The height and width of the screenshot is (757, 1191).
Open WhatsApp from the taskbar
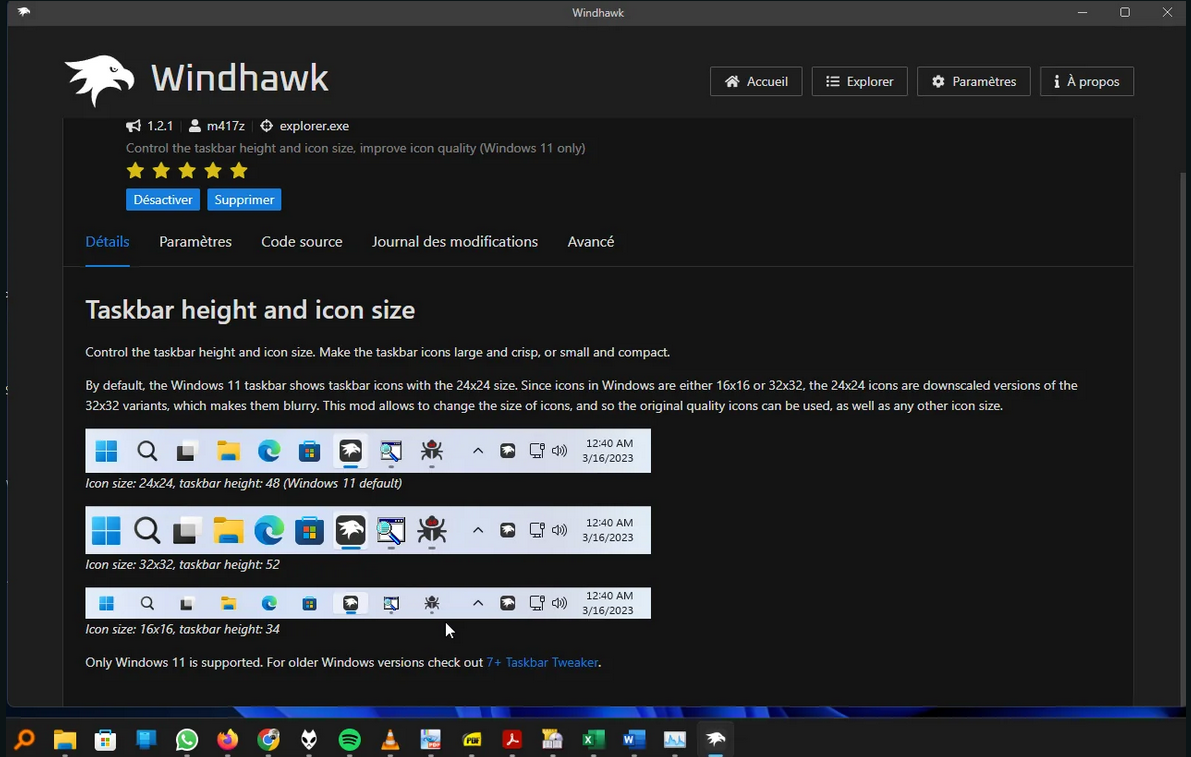pyautogui.click(x=186, y=739)
